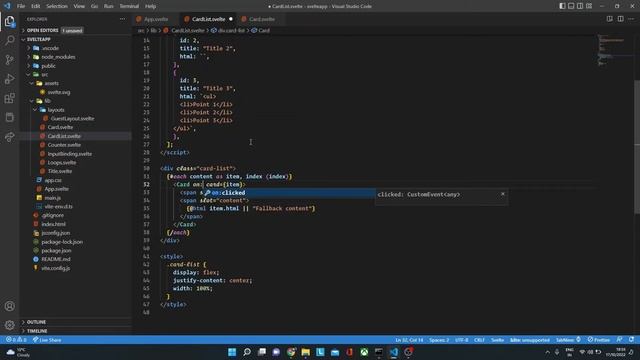
Task: Open the Windows Start button
Action: click(x=232, y=352)
